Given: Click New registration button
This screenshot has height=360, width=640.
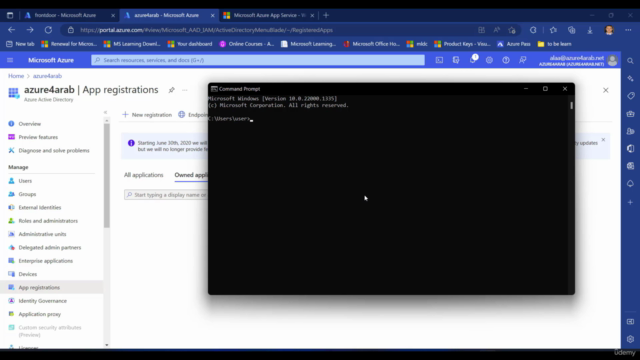Looking at the screenshot, I should (147, 115).
